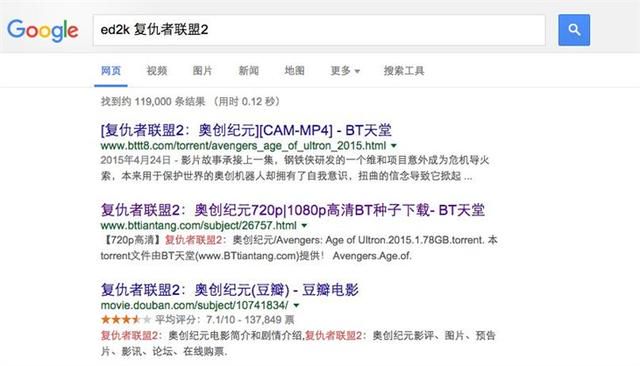
Task: Open the 地图 tab
Action: pyautogui.click(x=294, y=71)
